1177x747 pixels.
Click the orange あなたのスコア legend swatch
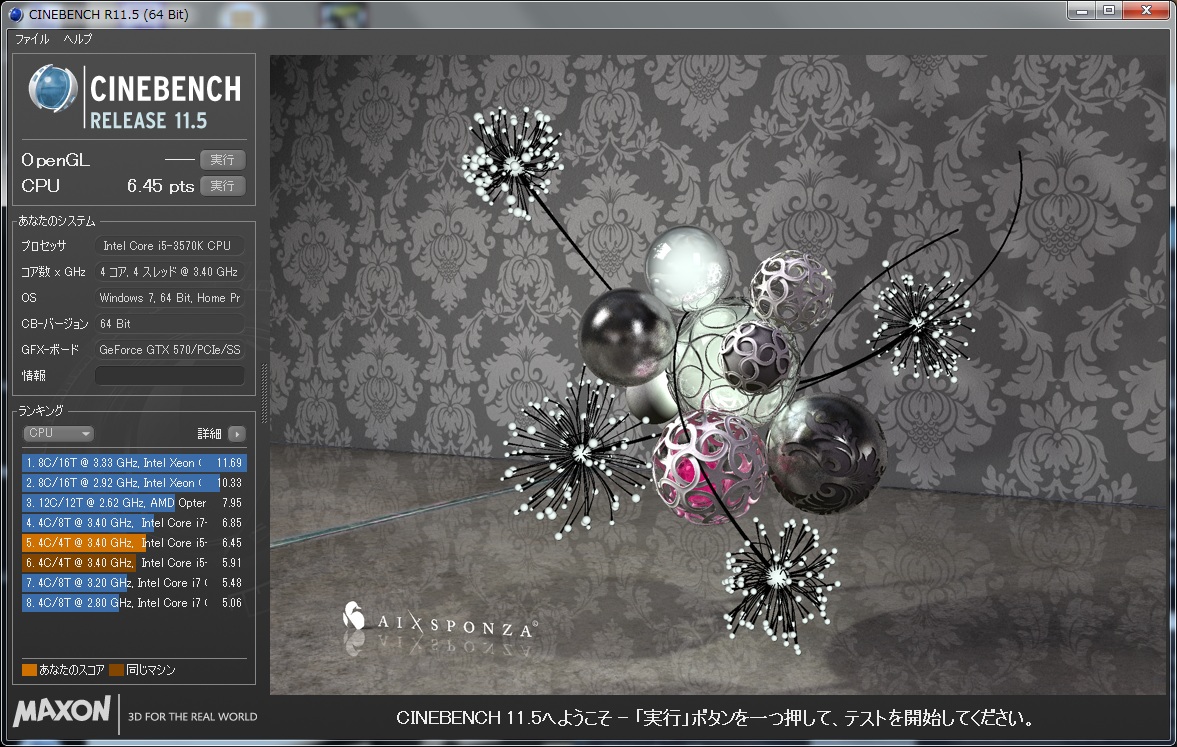click(x=29, y=670)
